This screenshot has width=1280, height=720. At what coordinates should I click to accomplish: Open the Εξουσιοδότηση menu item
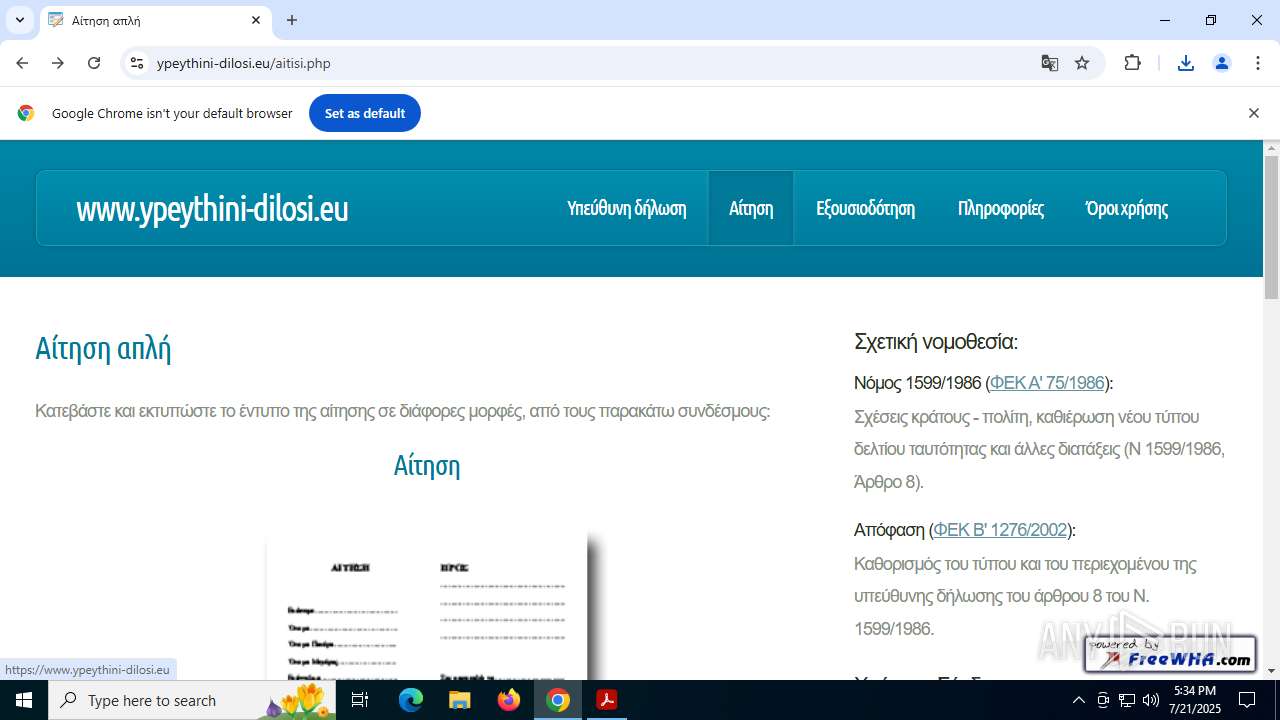865,208
